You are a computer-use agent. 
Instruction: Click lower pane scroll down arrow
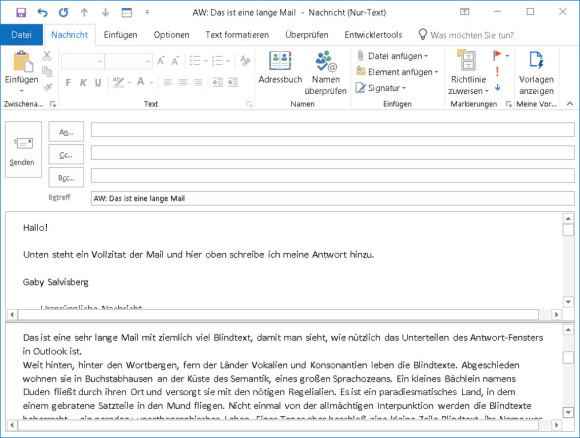(x=568, y=412)
